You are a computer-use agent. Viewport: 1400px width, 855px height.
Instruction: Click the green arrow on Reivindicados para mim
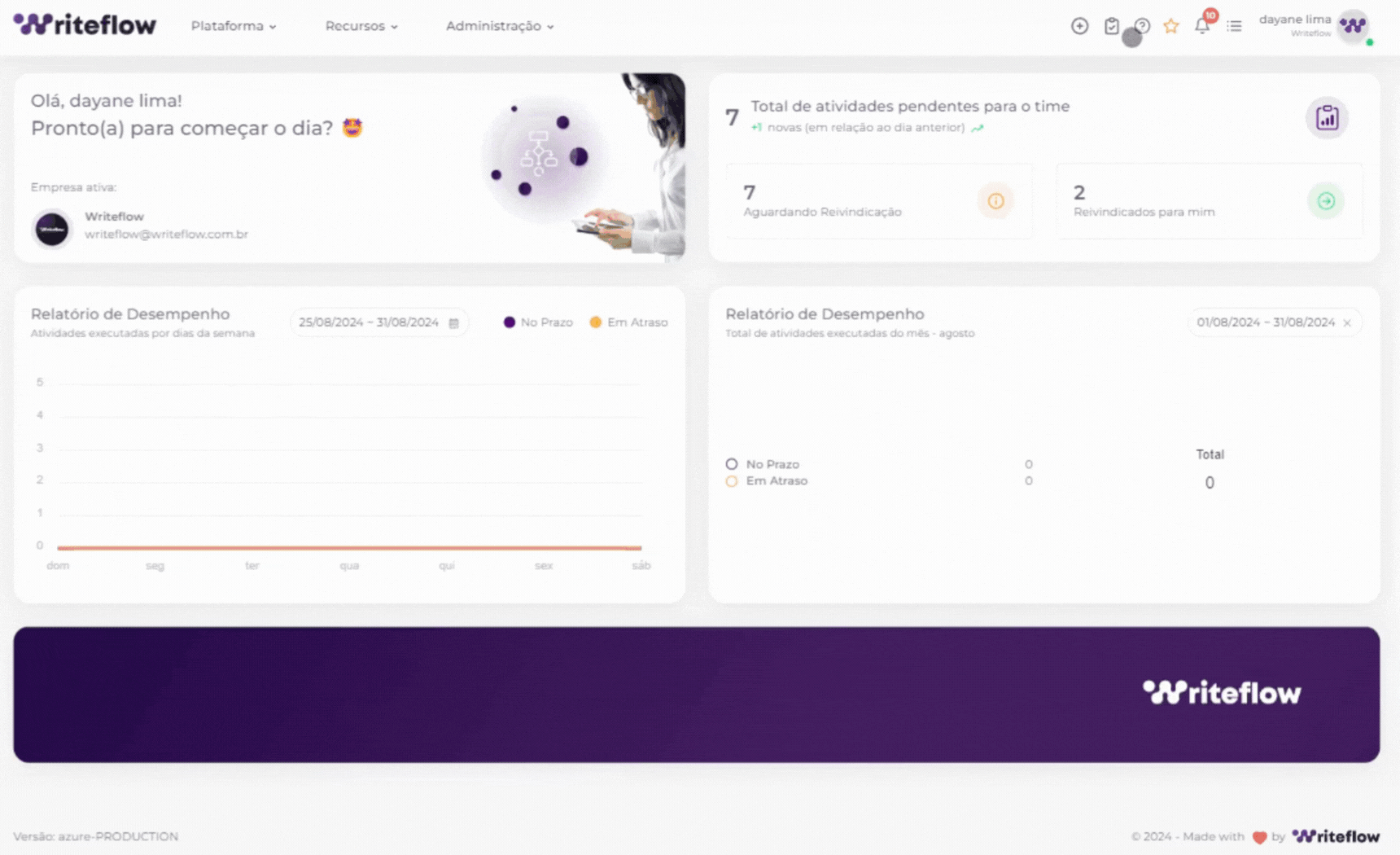pos(1325,201)
